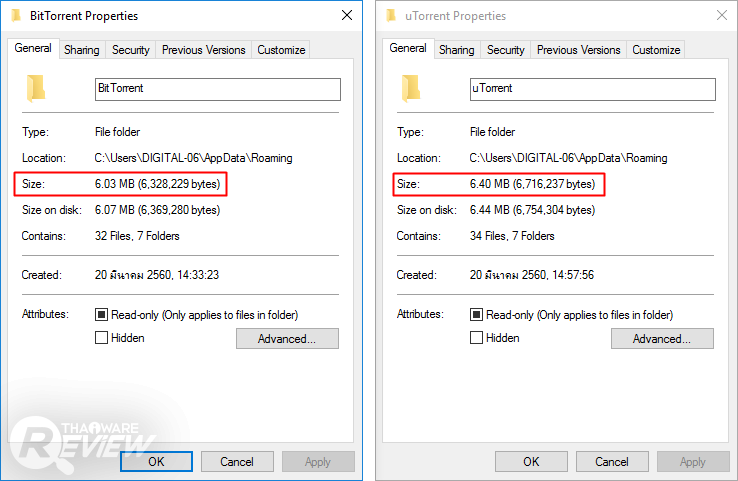Switch to Security tab in BitTorrent Properties
Screen dimensions: 738x481
pyautogui.click(x=131, y=50)
